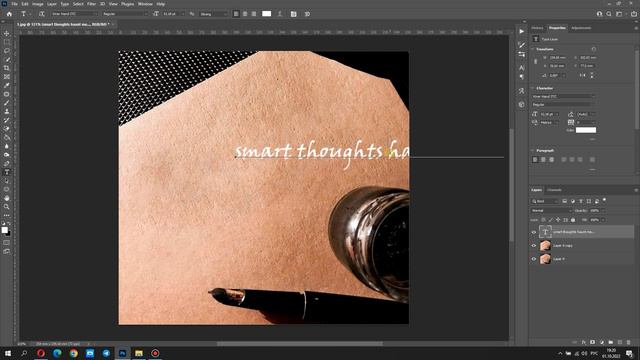Click the Layer 0 copy thumbnail
Screen dimensions: 640x360
point(545,245)
